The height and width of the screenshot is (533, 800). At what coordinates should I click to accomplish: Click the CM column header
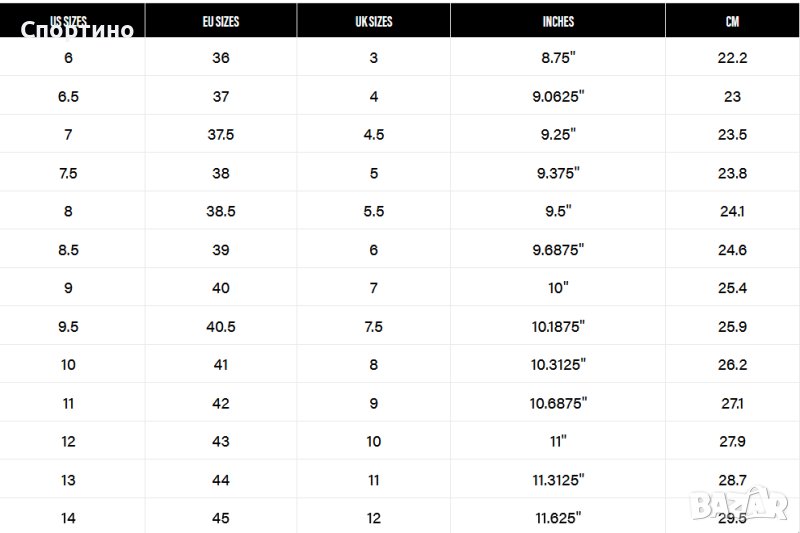pos(732,22)
